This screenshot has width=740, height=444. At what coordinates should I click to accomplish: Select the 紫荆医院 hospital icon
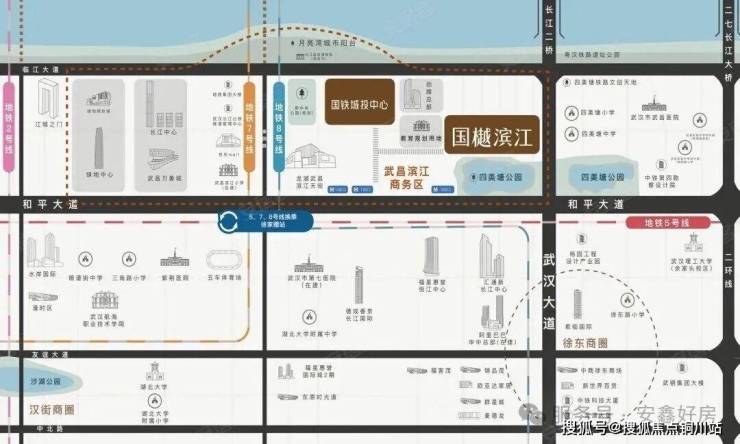175,259
